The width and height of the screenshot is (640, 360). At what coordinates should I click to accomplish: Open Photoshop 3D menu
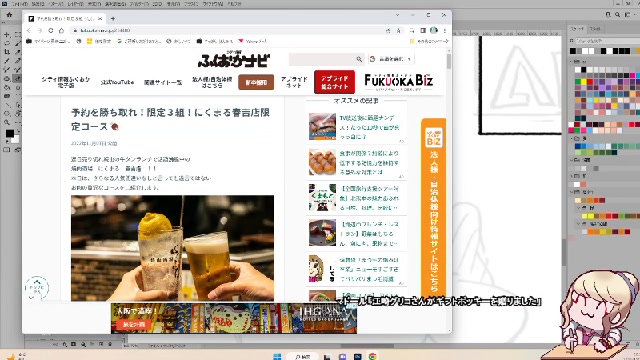pos(157,4)
